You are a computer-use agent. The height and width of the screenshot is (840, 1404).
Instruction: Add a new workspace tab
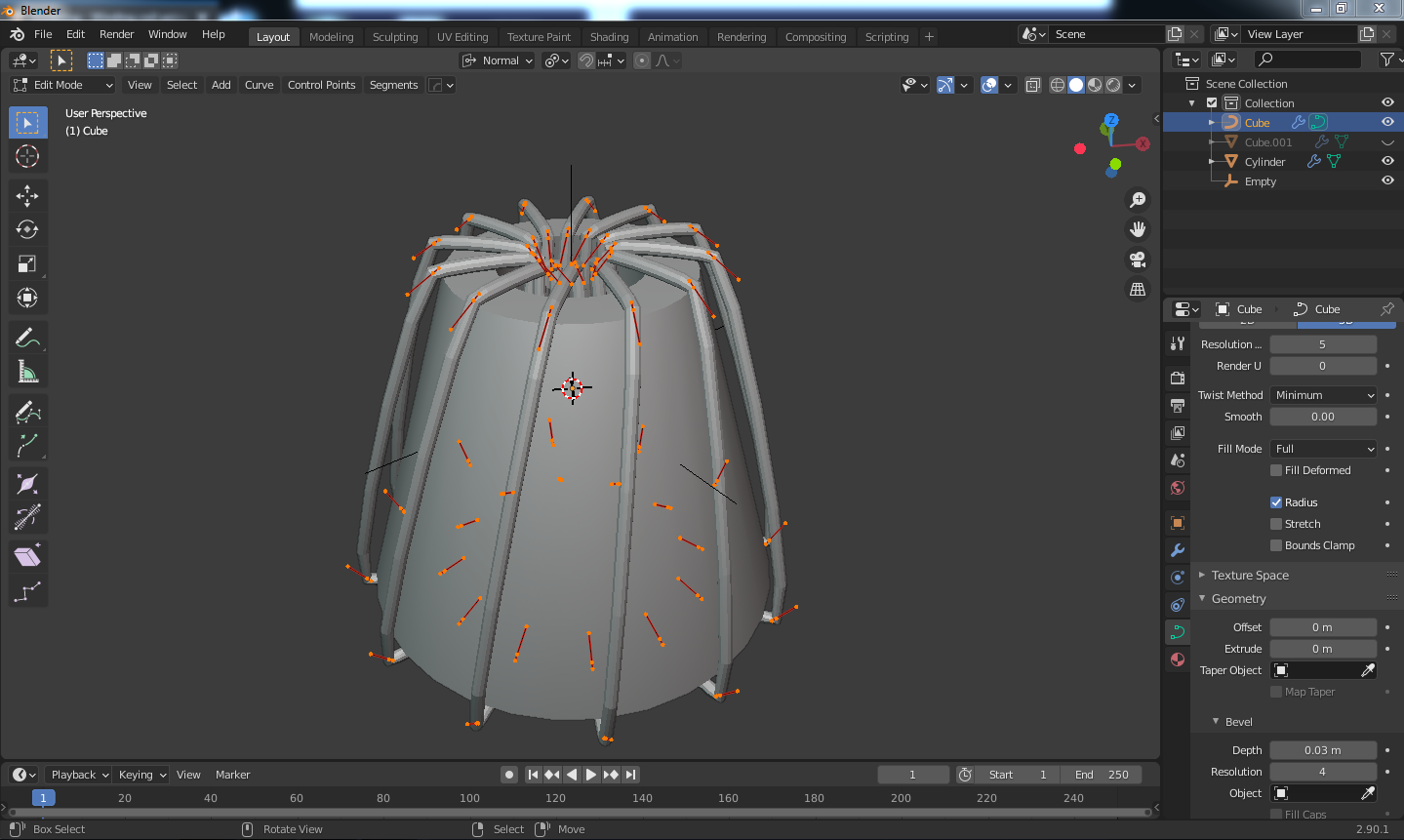(929, 37)
